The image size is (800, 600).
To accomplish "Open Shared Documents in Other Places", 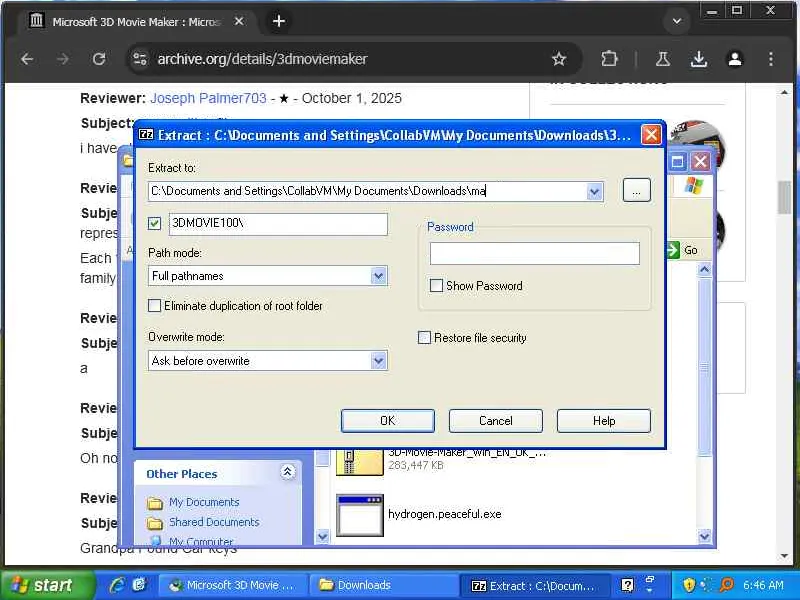I will (x=214, y=522).
